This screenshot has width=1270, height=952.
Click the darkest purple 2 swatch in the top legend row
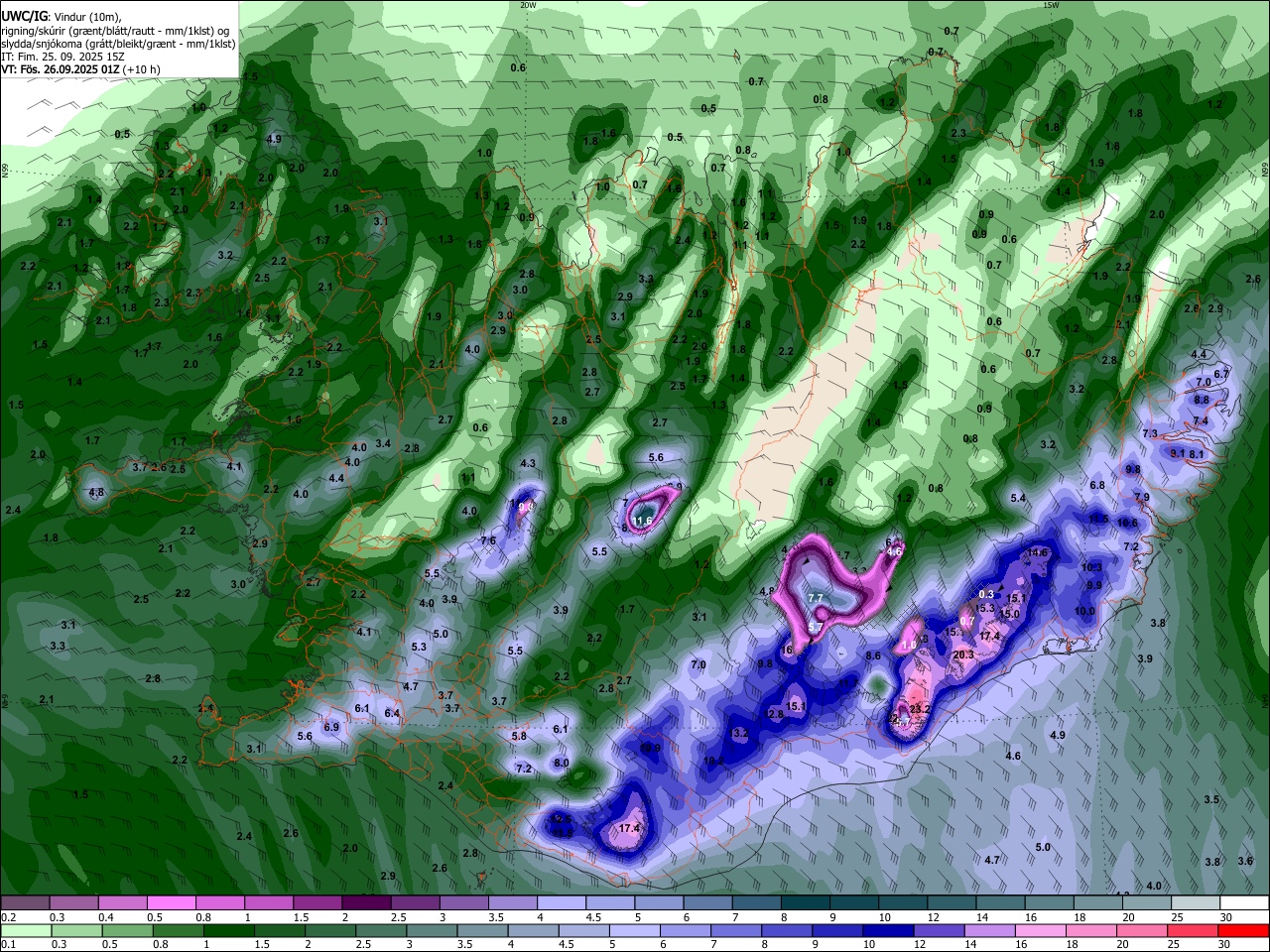(365, 903)
